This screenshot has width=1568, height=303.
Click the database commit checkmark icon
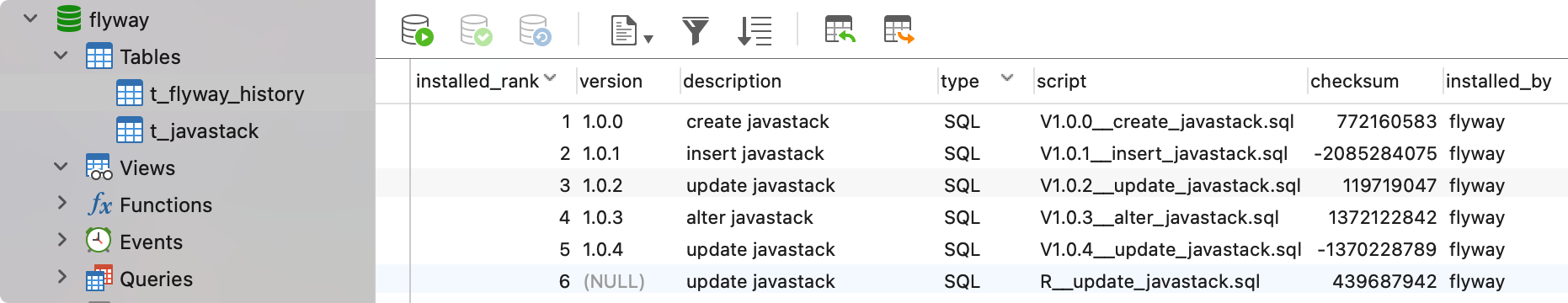tap(476, 30)
